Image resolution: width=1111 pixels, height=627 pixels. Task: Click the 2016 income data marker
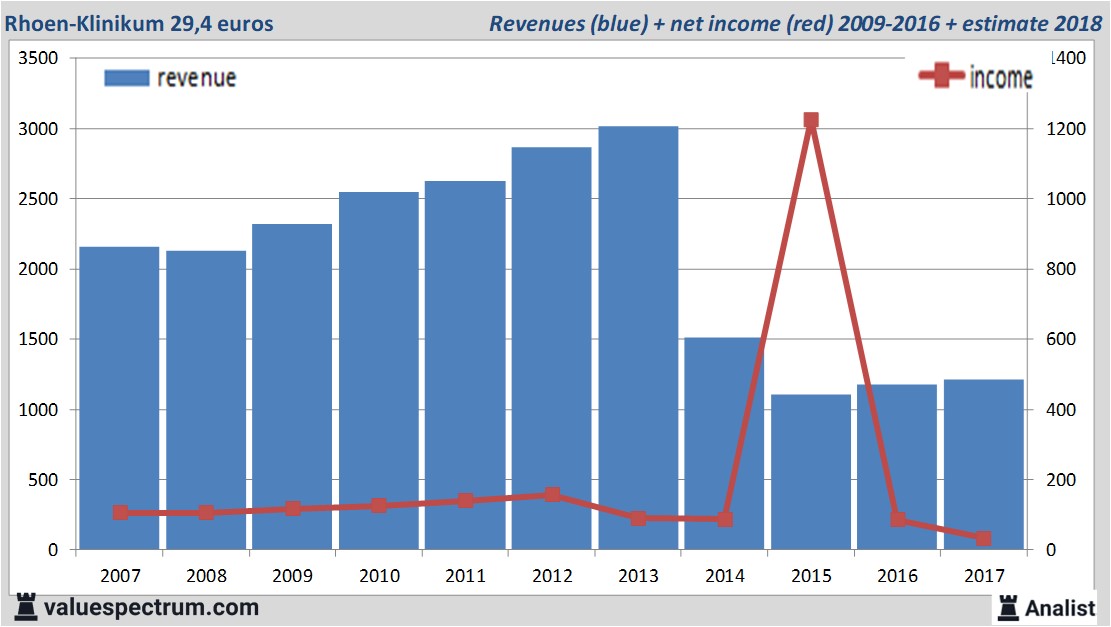pos(898,519)
